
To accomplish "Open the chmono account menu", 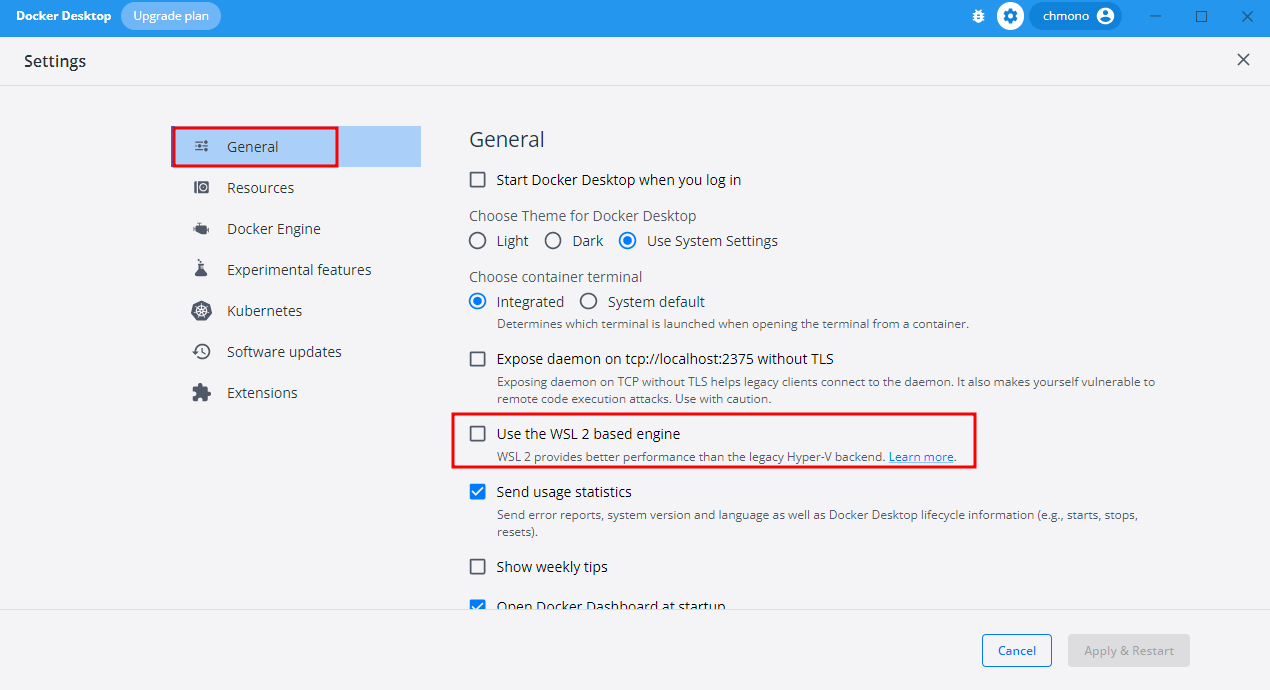I will (1075, 16).
